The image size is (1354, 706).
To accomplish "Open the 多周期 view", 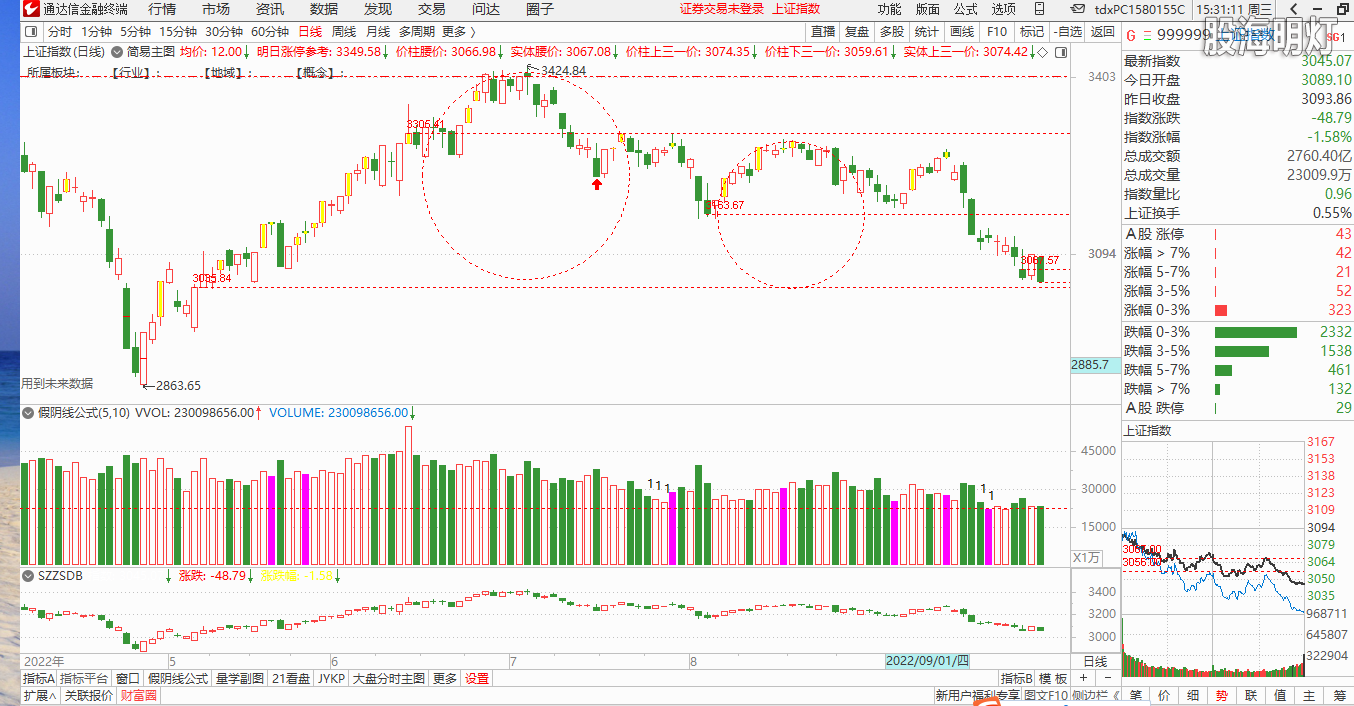I will pyautogui.click(x=416, y=32).
